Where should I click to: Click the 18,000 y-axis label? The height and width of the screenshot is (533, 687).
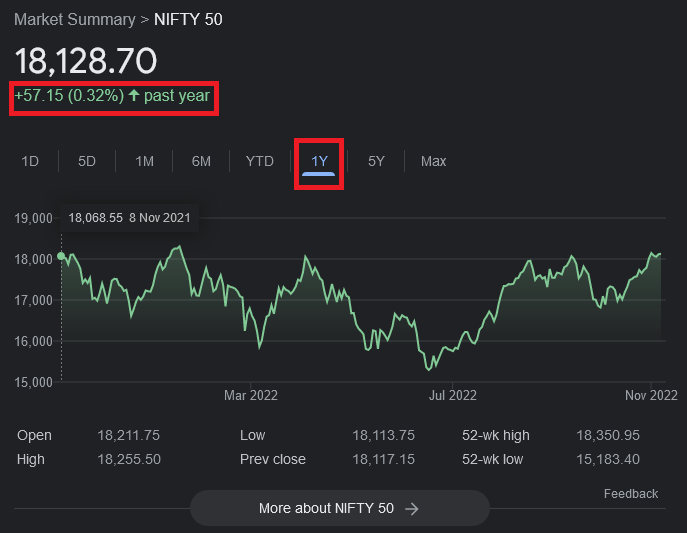point(33,259)
